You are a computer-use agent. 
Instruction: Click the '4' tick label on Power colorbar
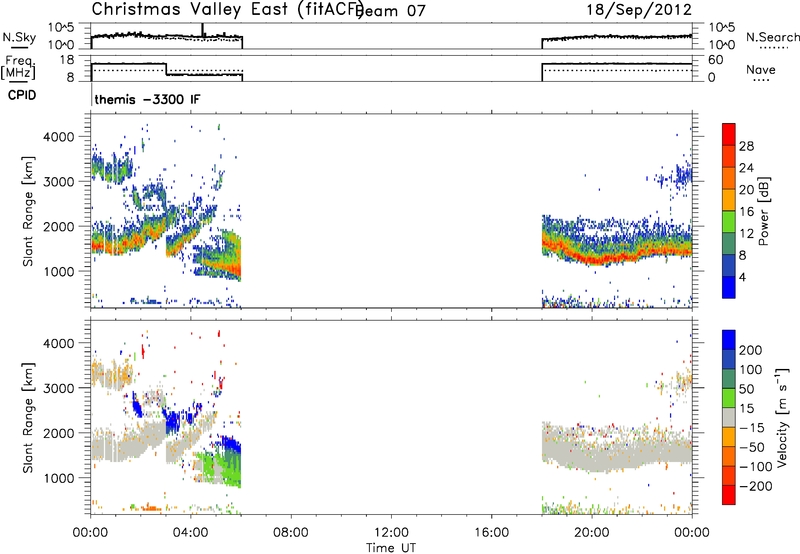pyautogui.click(x=743, y=277)
